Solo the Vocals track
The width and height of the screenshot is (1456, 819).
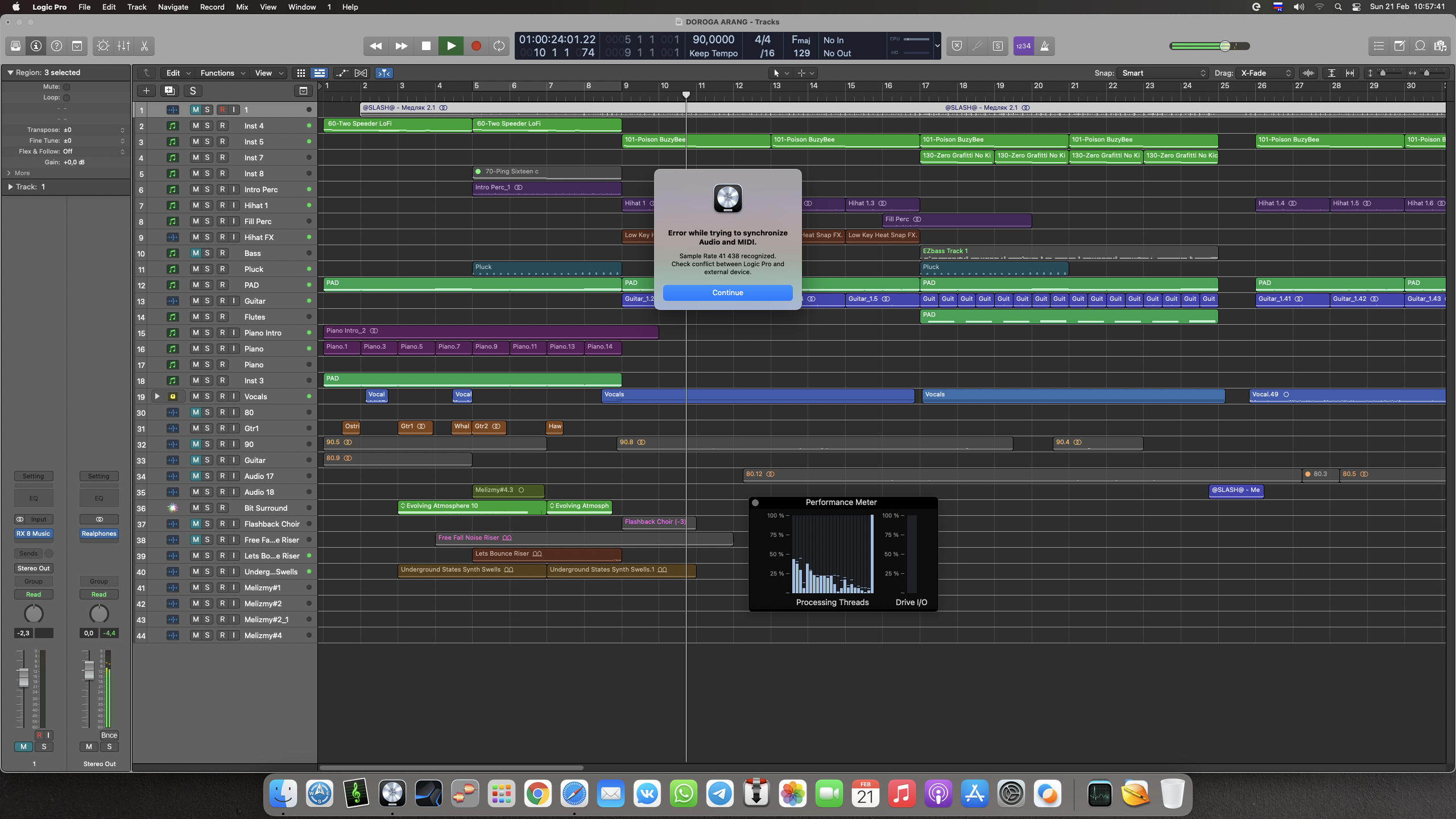pos(207,396)
